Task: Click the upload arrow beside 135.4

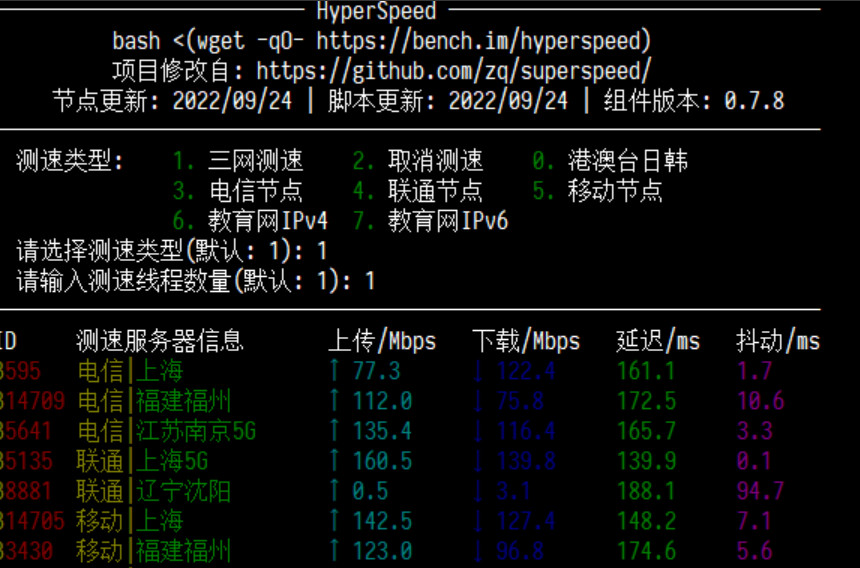Action: (334, 431)
